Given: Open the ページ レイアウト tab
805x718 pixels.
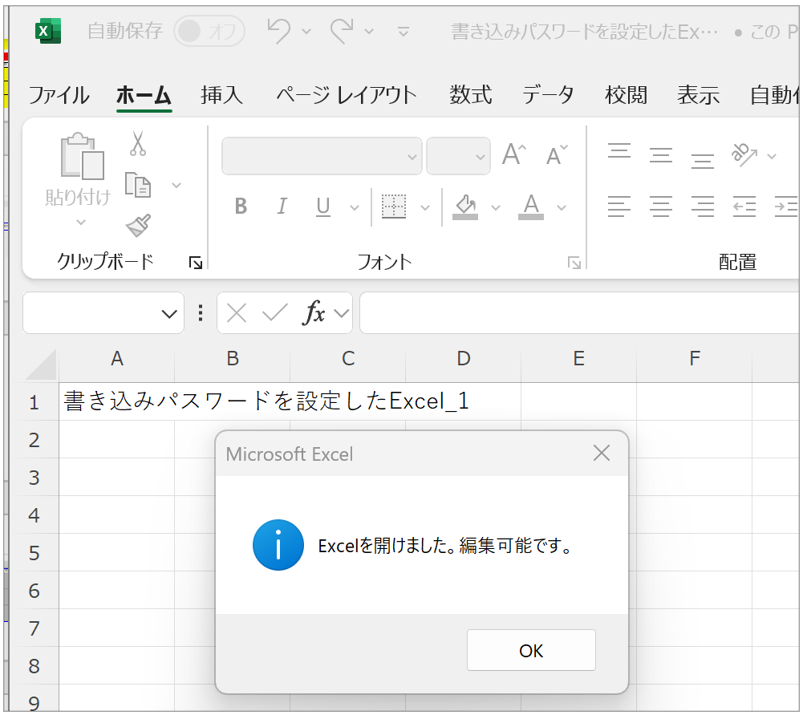Looking at the screenshot, I should click(347, 95).
